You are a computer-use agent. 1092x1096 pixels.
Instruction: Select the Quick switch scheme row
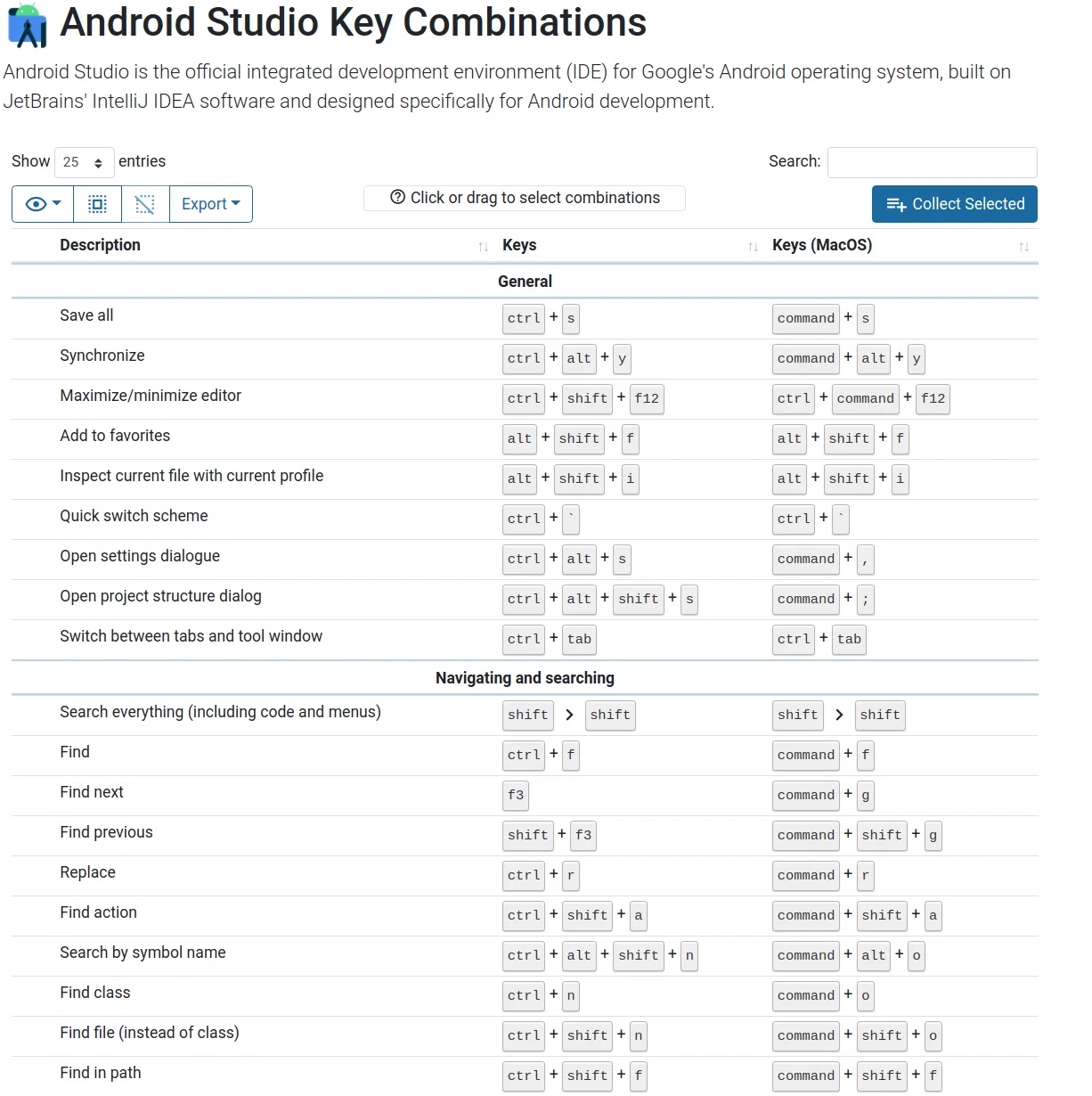(x=525, y=519)
